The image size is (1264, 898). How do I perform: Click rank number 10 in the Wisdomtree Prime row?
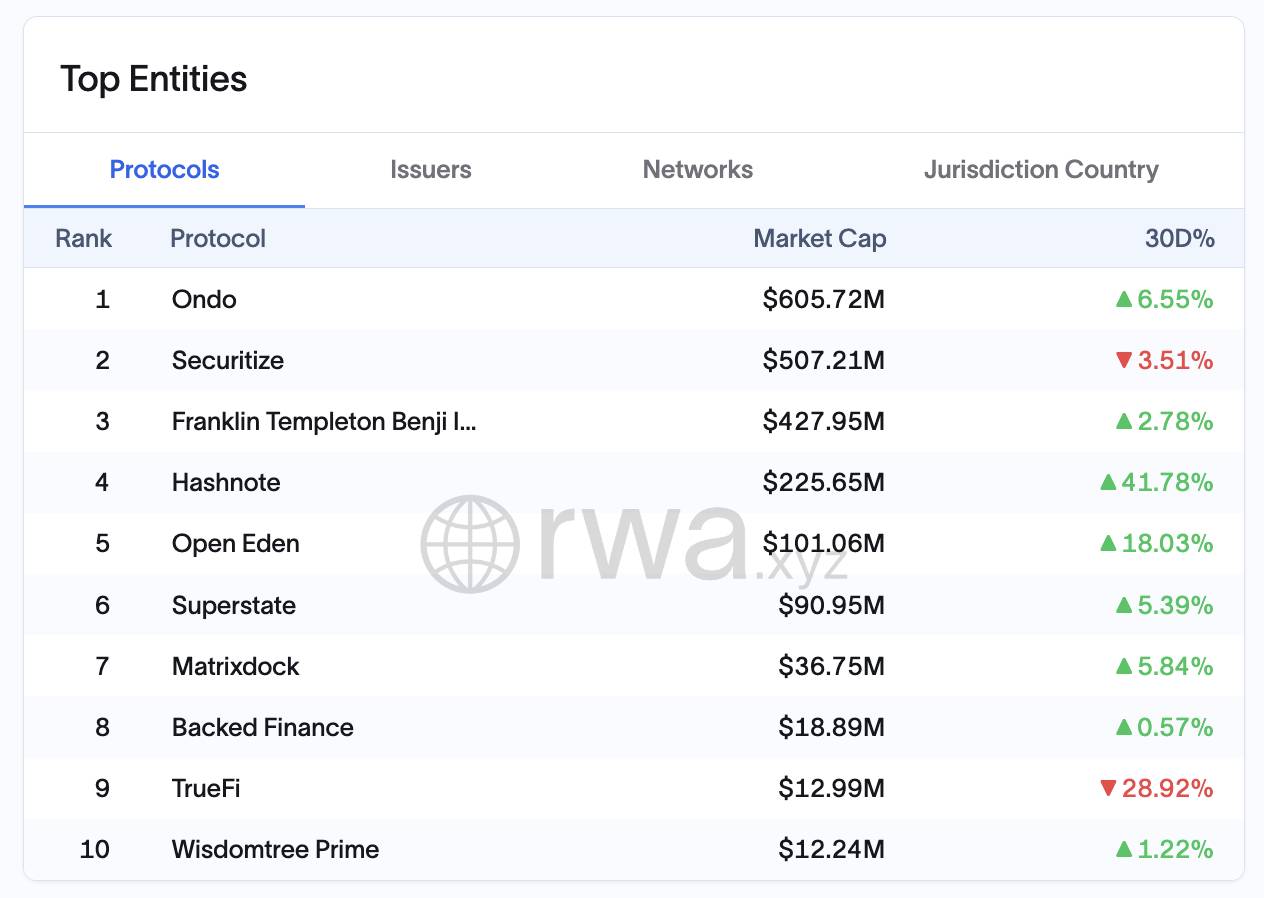click(95, 849)
